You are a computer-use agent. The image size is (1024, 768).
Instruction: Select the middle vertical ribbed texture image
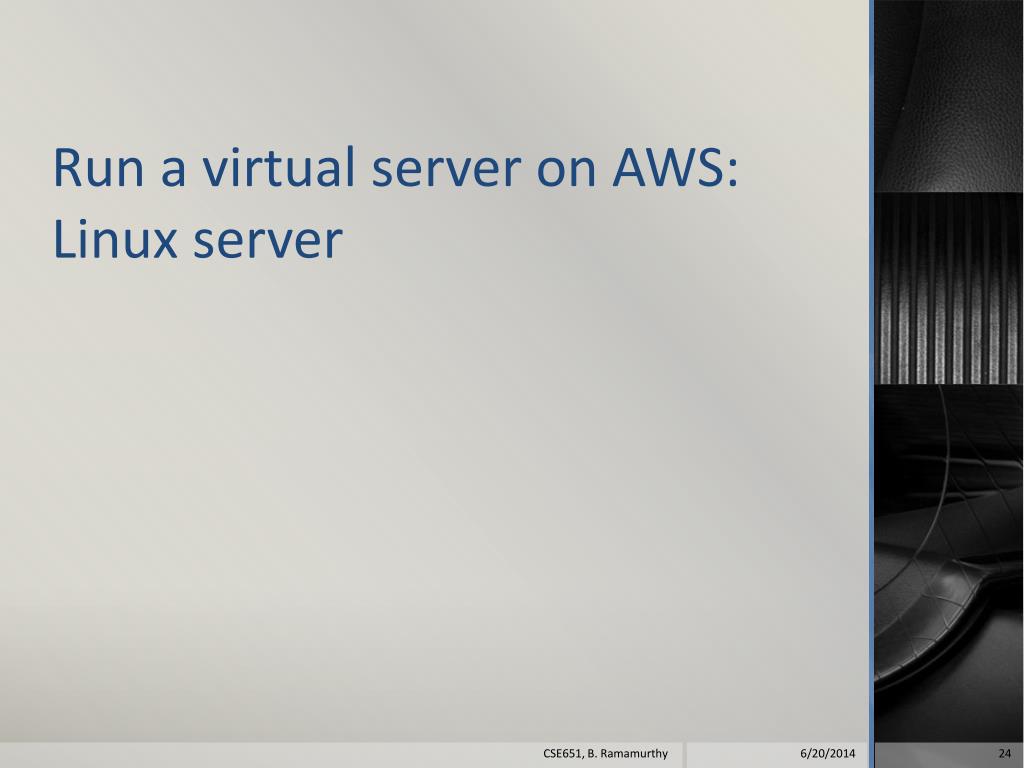949,288
